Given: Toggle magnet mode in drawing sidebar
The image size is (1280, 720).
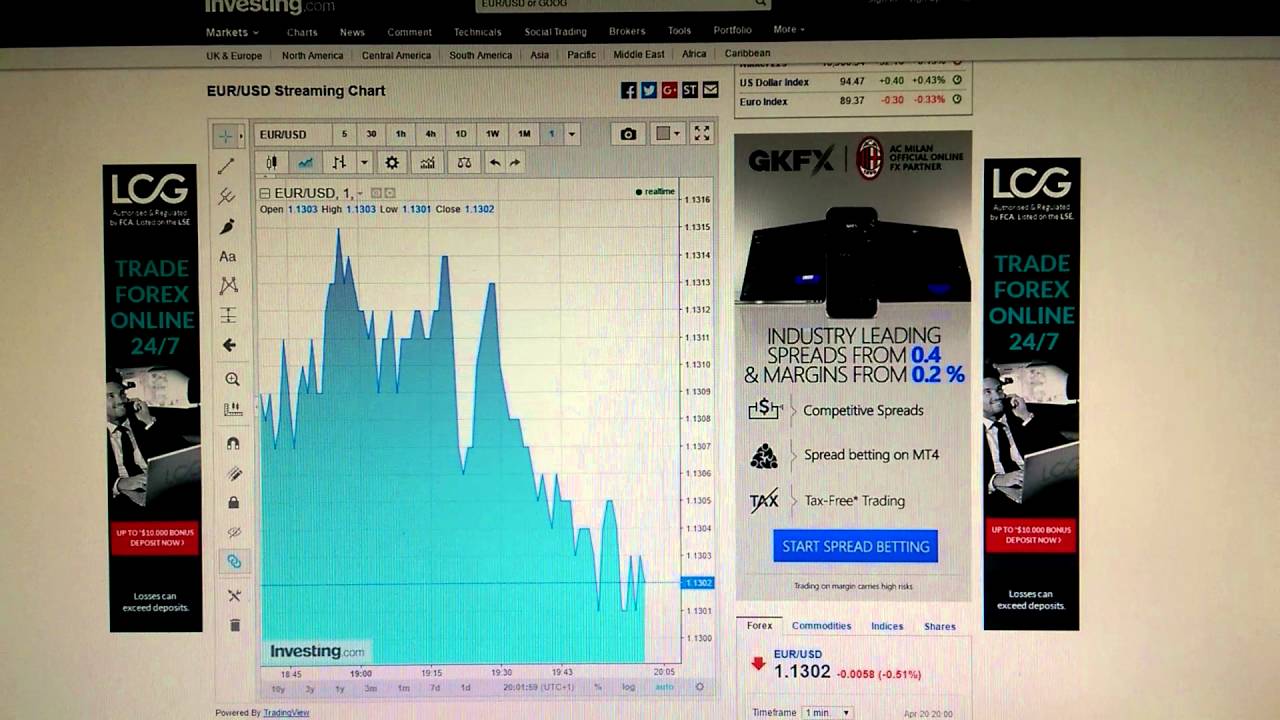Looking at the screenshot, I should point(233,443).
